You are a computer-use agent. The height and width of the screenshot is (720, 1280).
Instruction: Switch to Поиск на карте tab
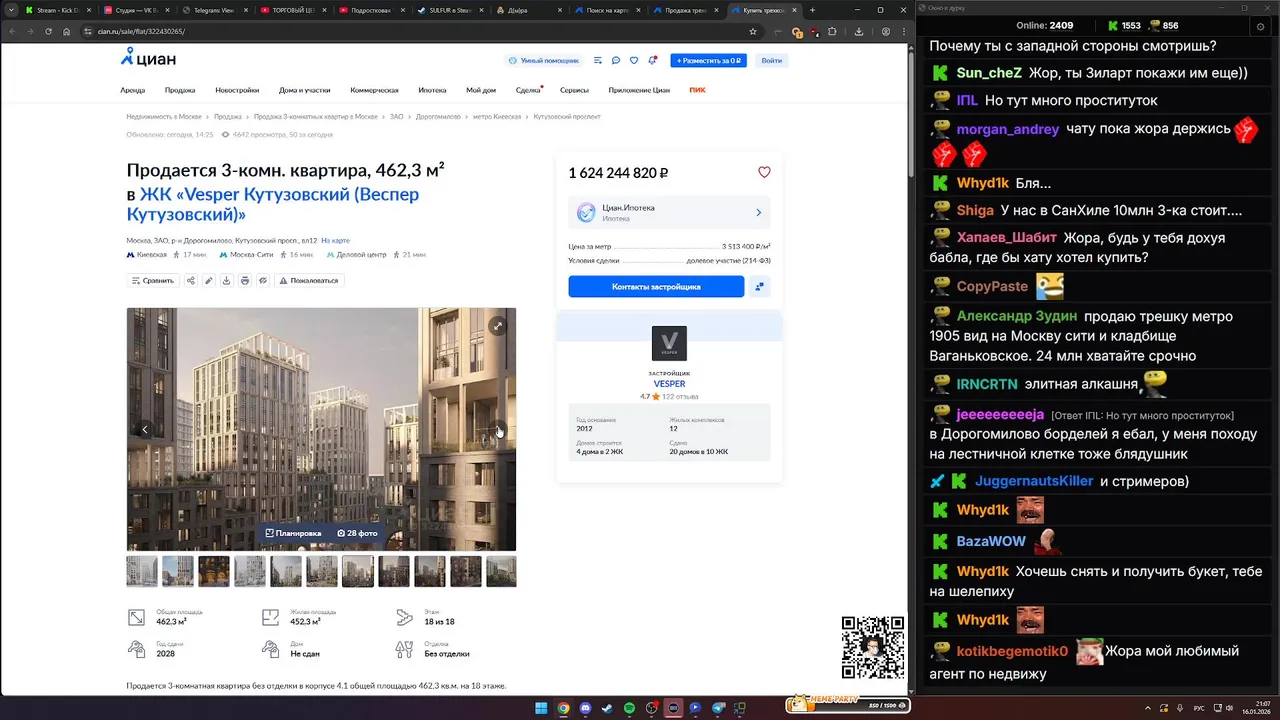(x=606, y=10)
